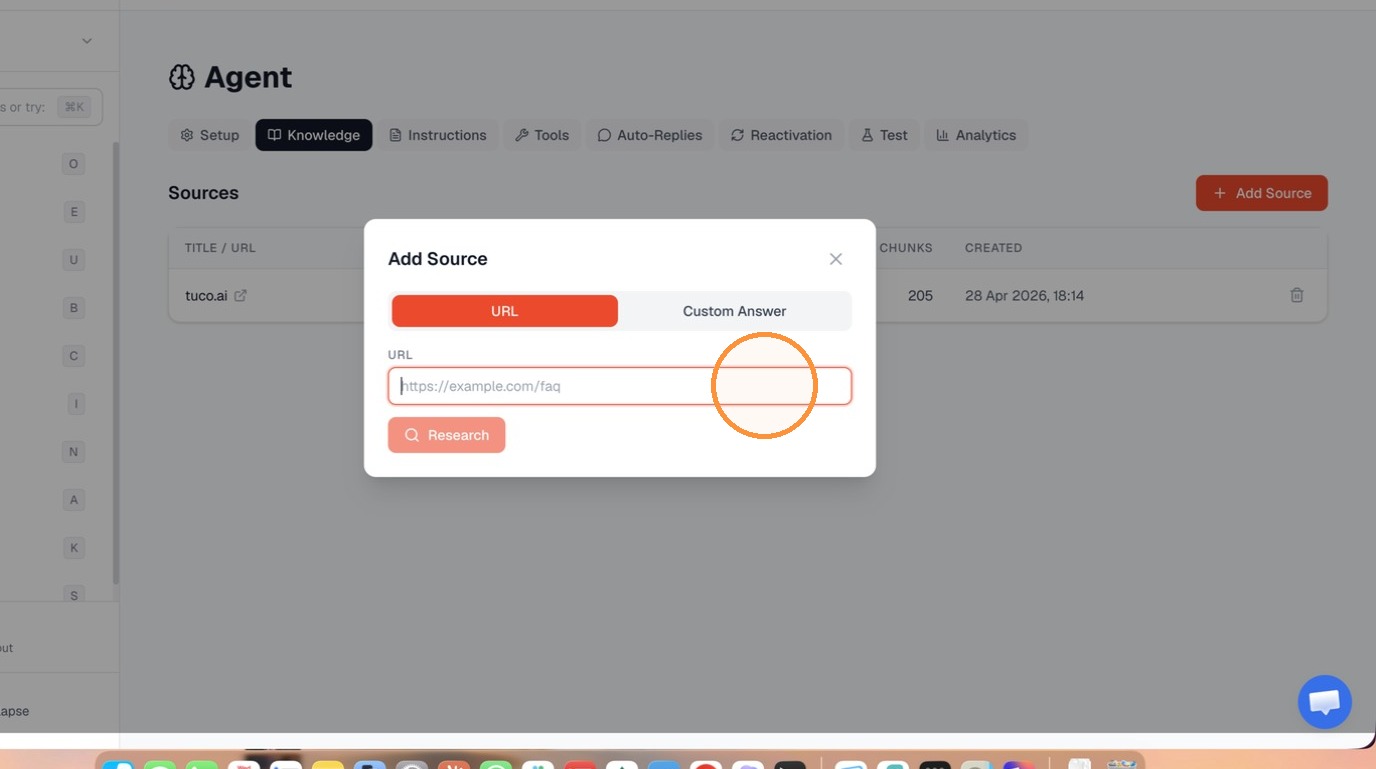
Task: Click the sidebar shortcut key K badge
Action: 73,548
